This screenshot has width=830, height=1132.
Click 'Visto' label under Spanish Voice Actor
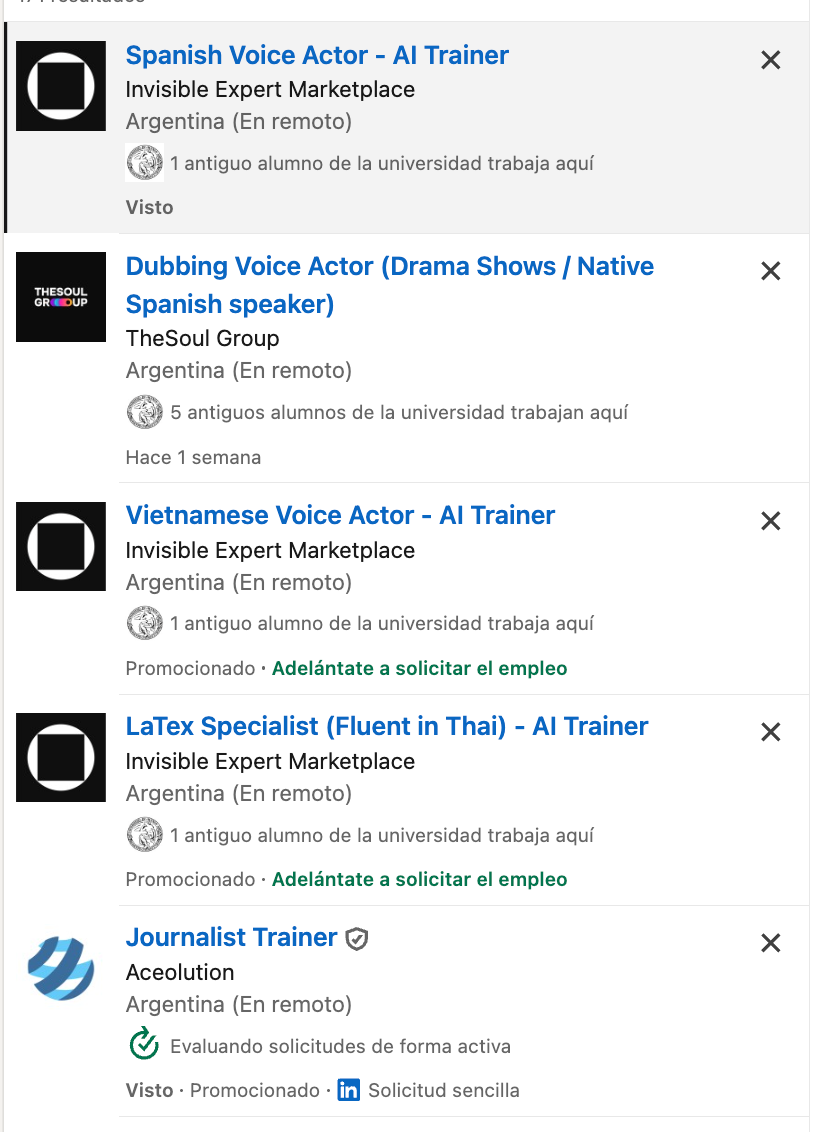[x=149, y=207]
